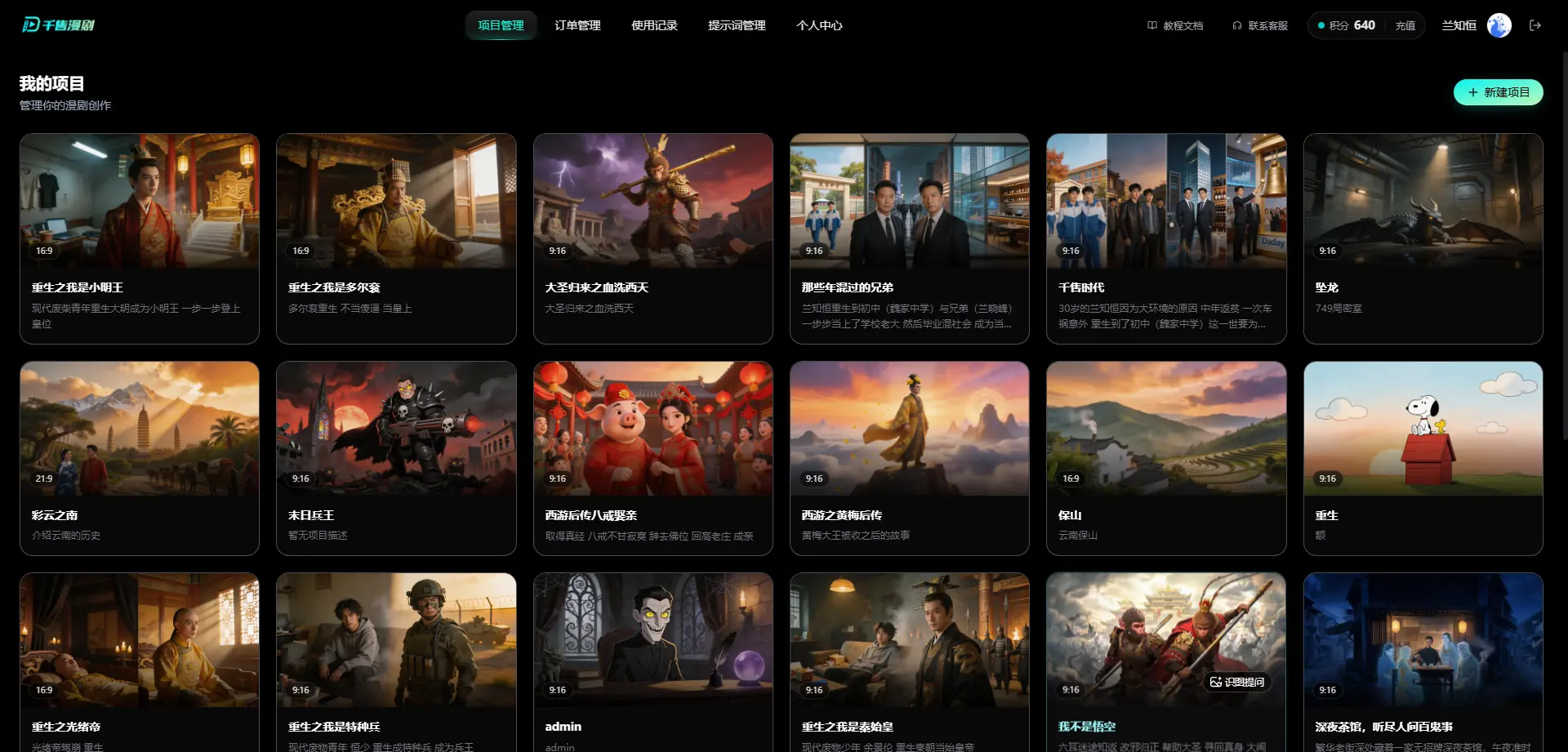Click the 黄梅大王被收之后的故事 description
This screenshot has height=752, width=1568.
856,536
